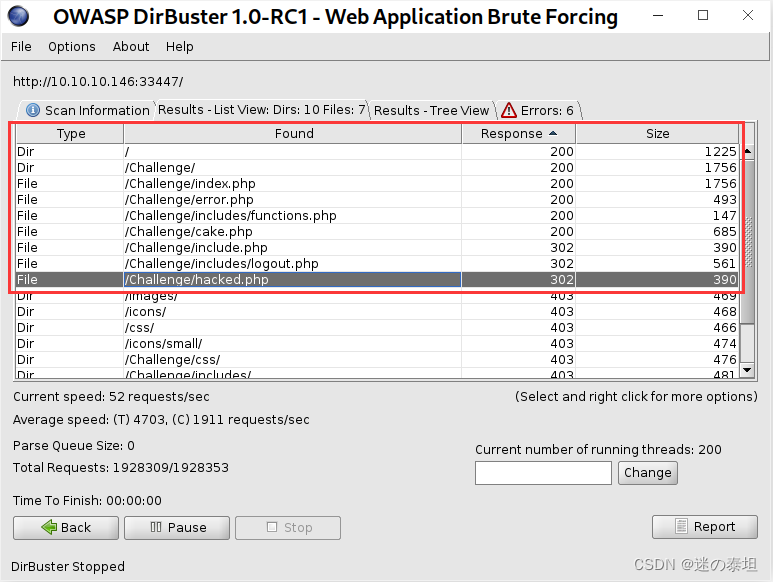773x582 pixels.
Task: Click the DirBuster Stopped status text
Action: point(68,566)
